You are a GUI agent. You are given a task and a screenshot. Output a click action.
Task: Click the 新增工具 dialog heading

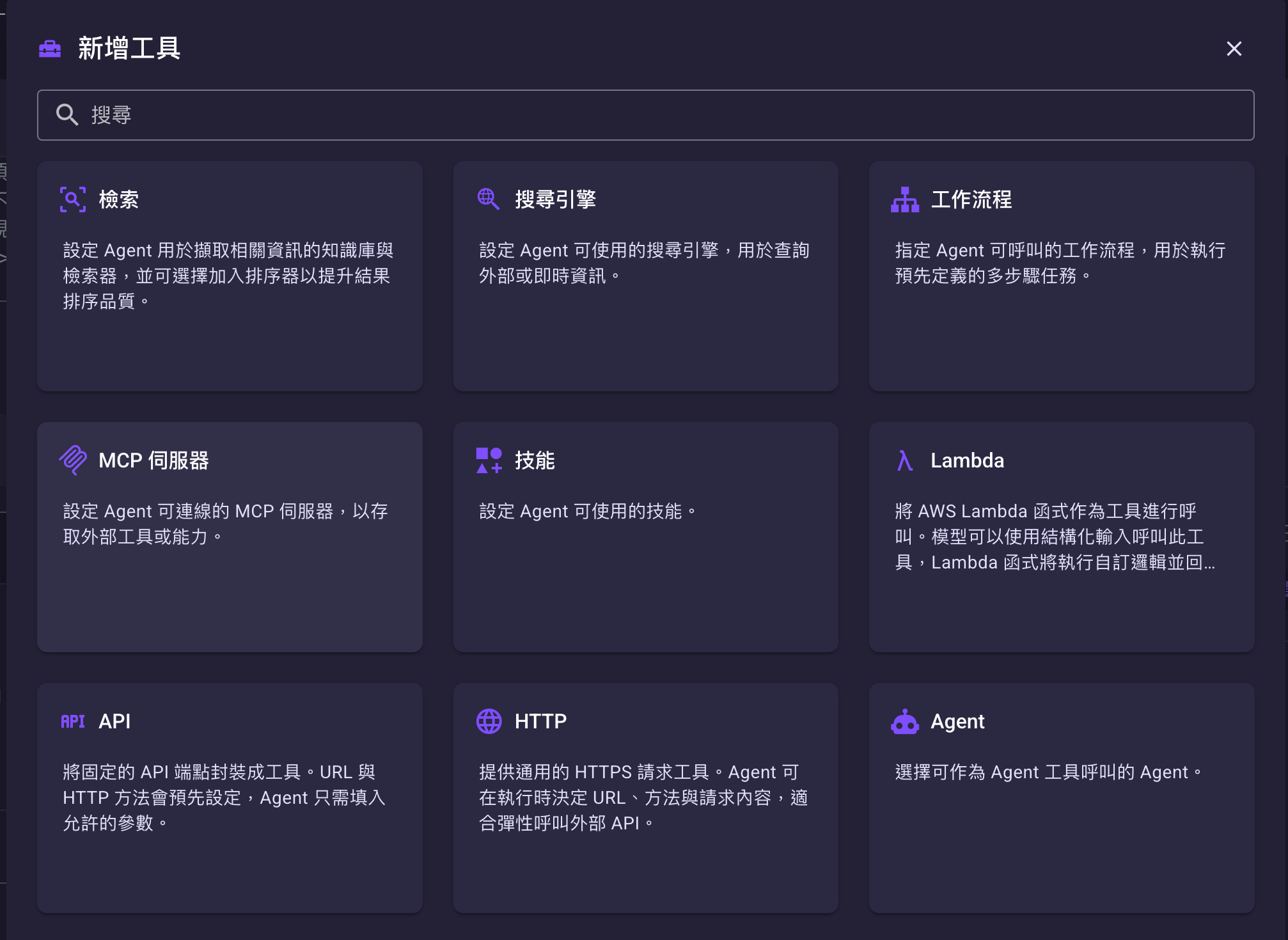click(x=129, y=49)
